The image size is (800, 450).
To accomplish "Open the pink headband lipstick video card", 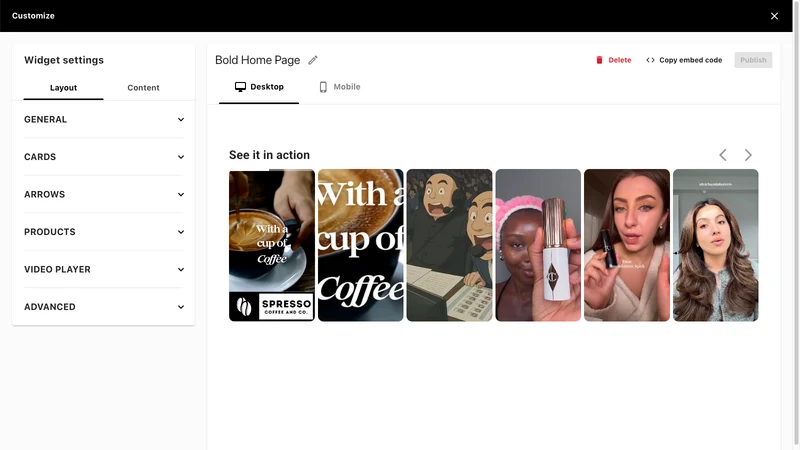I will [x=538, y=245].
